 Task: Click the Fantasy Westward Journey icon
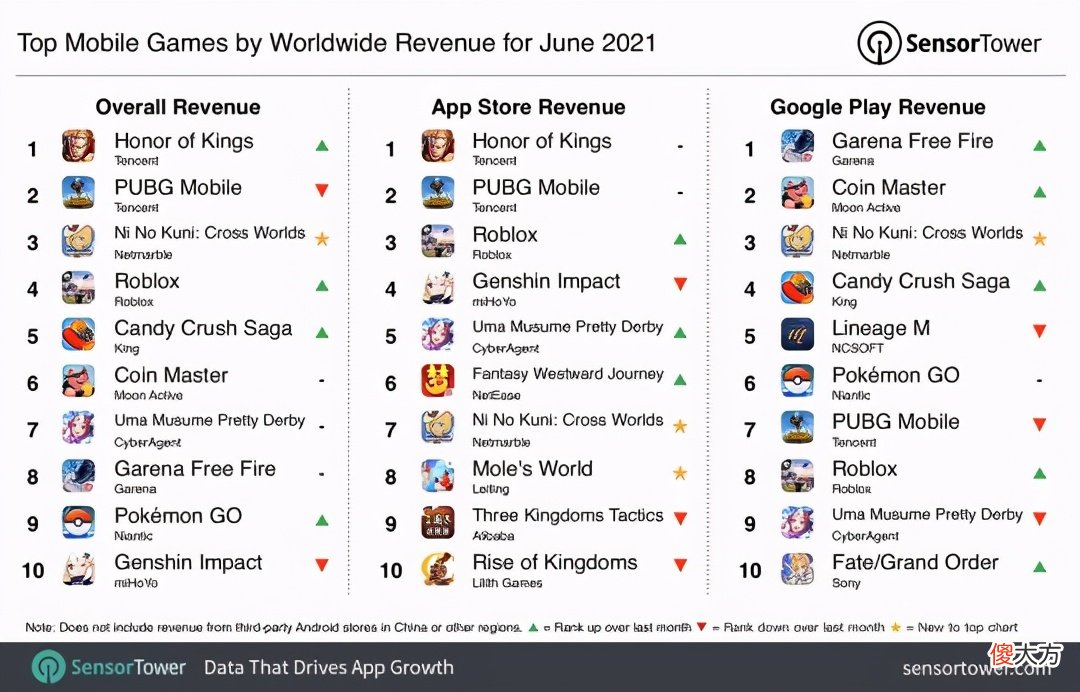[x=437, y=381]
